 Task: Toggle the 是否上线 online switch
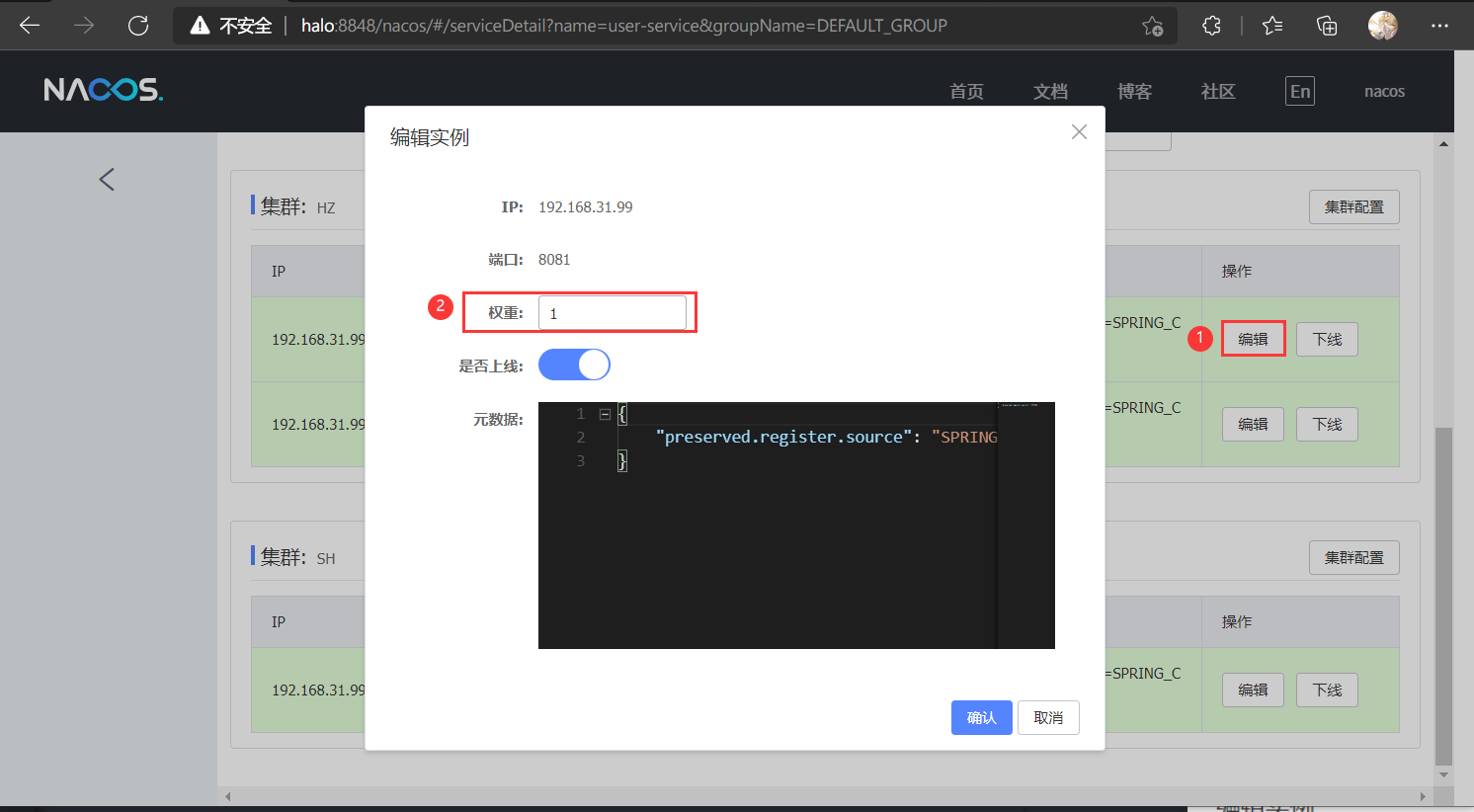[x=574, y=365]
